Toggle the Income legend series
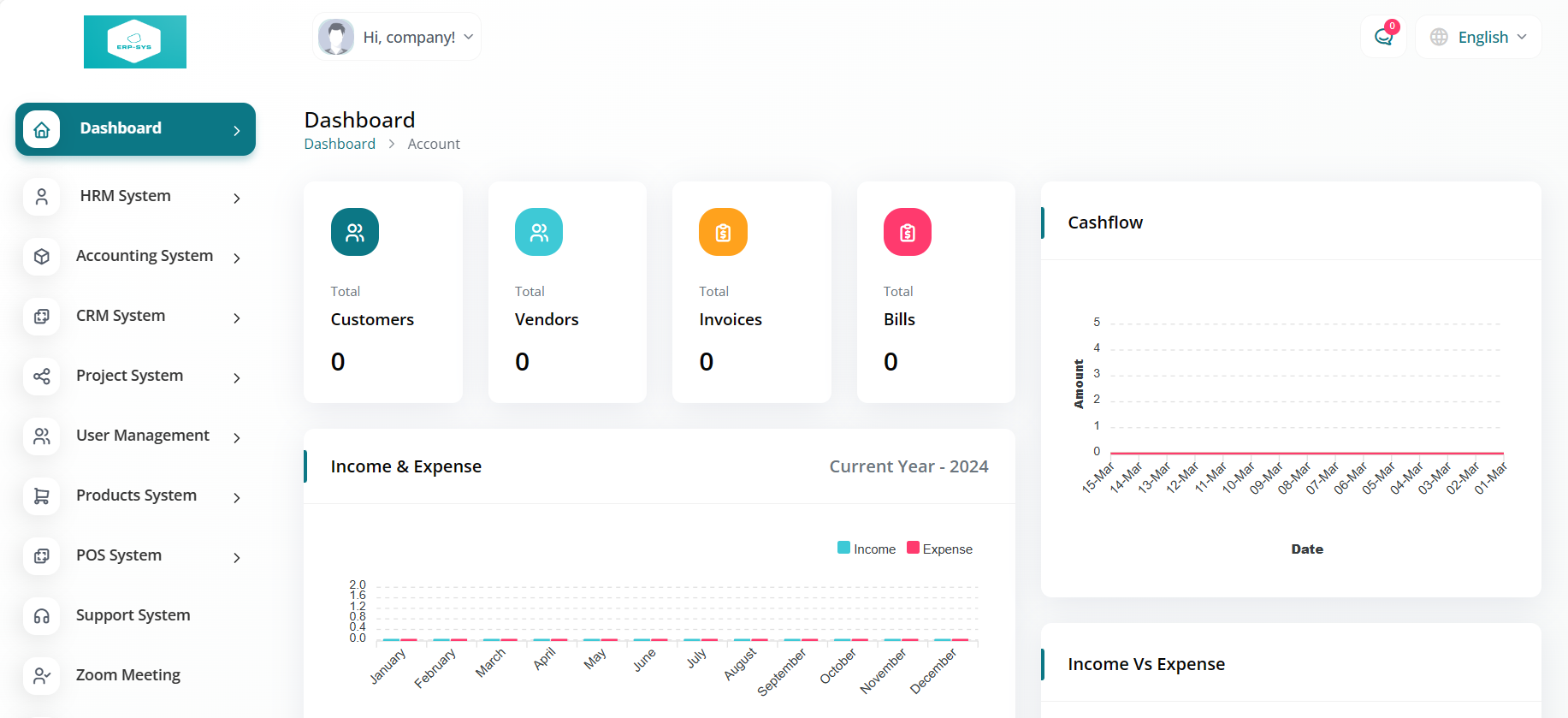1568x718 pixels. coord(867,549)
